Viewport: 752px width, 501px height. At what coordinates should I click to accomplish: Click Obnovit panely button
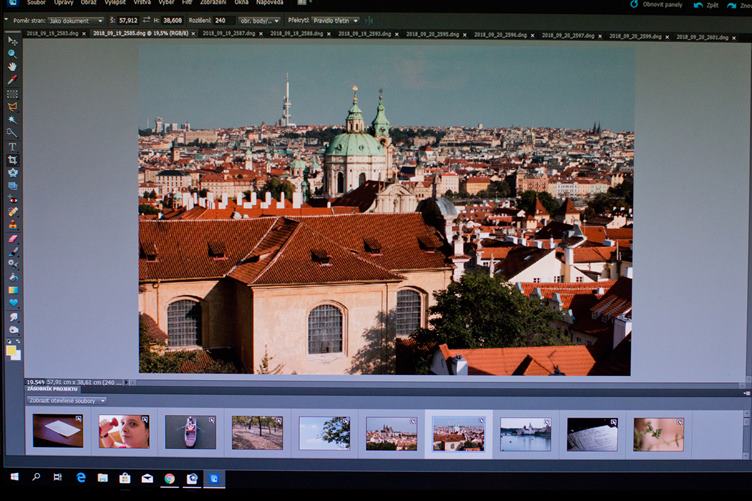(656, 4)
